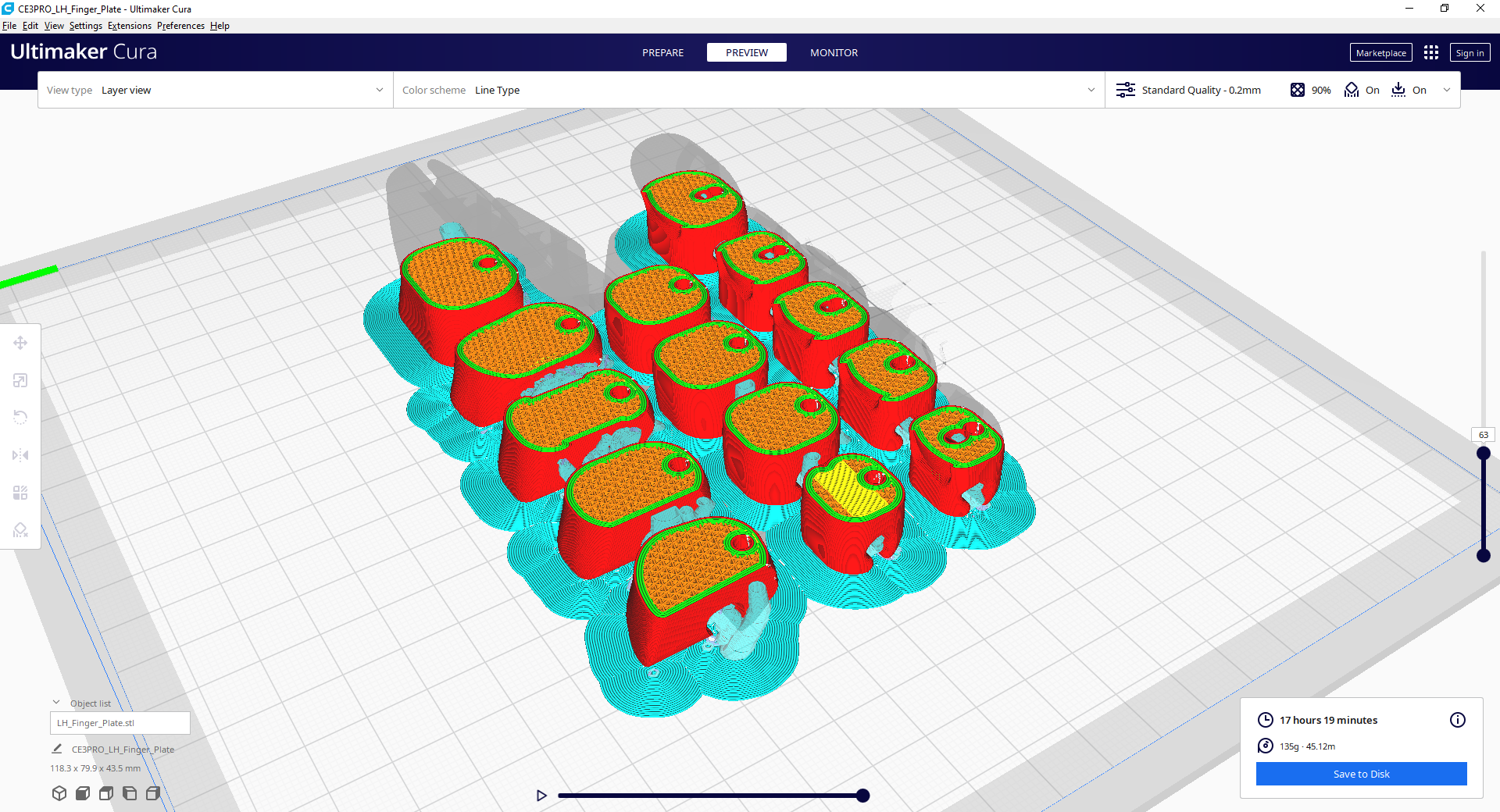Expand the print settings panel chevron
1500x812 pixels.
[x=1447, y=90]
